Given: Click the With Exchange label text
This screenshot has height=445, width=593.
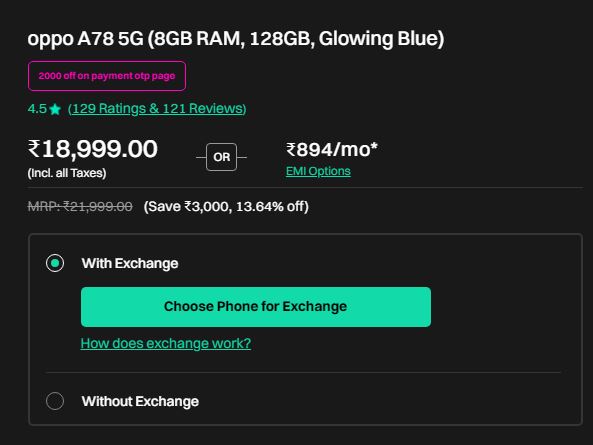Looking at the screenshot, I should [130, 264].
